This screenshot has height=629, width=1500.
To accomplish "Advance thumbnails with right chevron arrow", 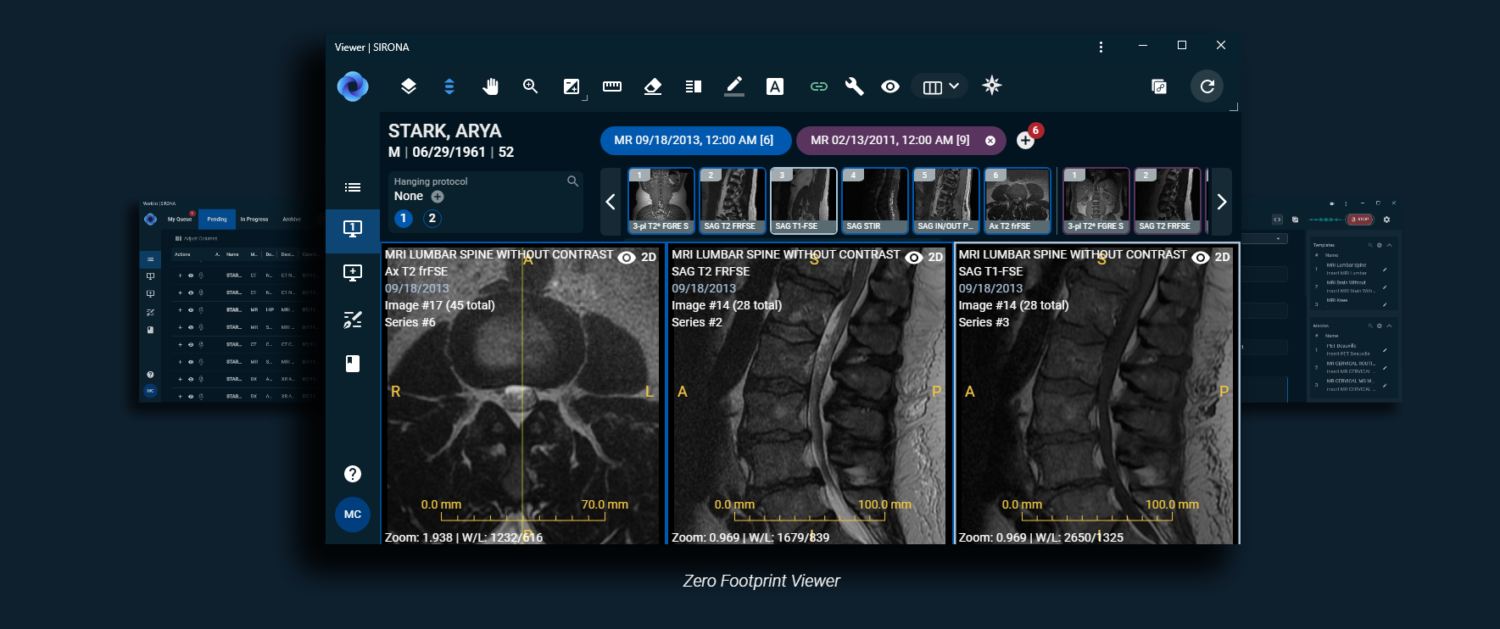I will 1221,202.
